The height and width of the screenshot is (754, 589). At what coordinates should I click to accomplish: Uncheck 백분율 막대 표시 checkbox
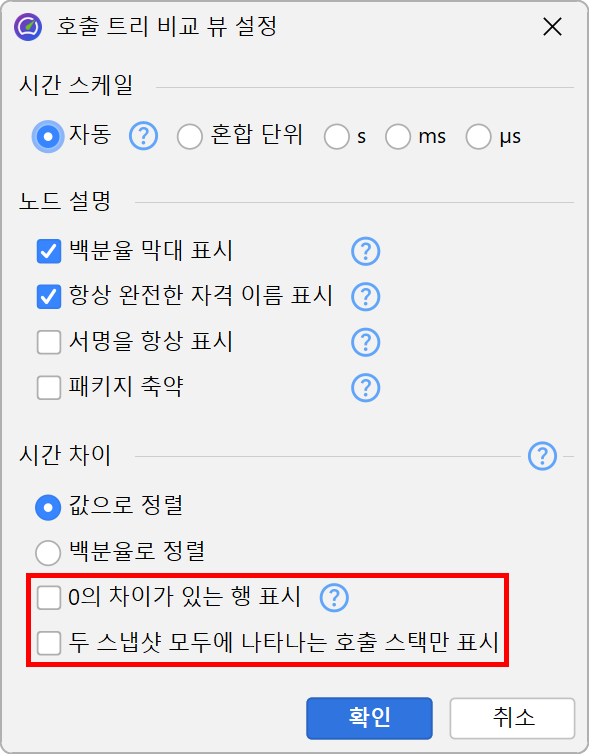49,251
